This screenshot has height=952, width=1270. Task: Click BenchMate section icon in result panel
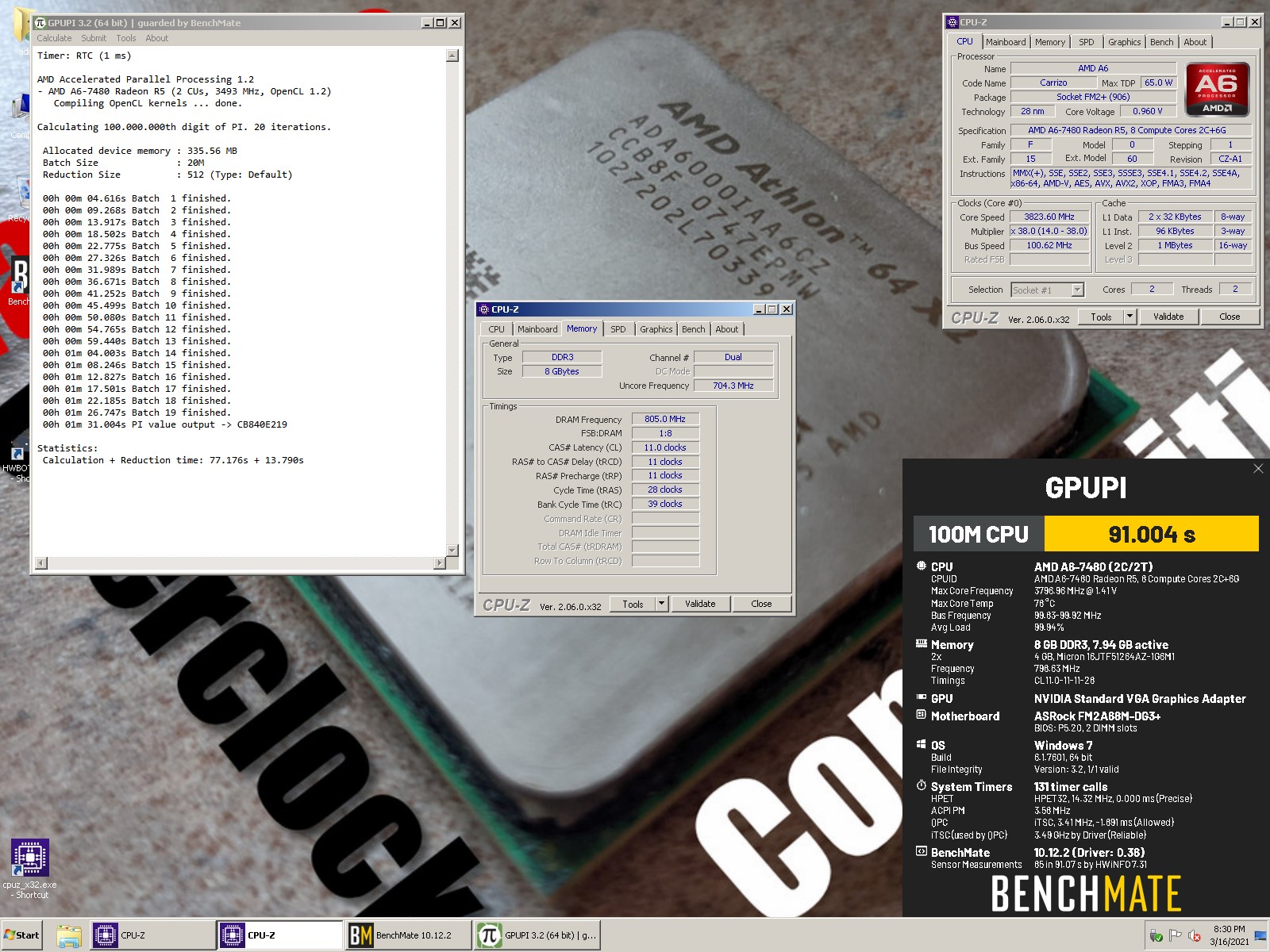coord(922,851)
